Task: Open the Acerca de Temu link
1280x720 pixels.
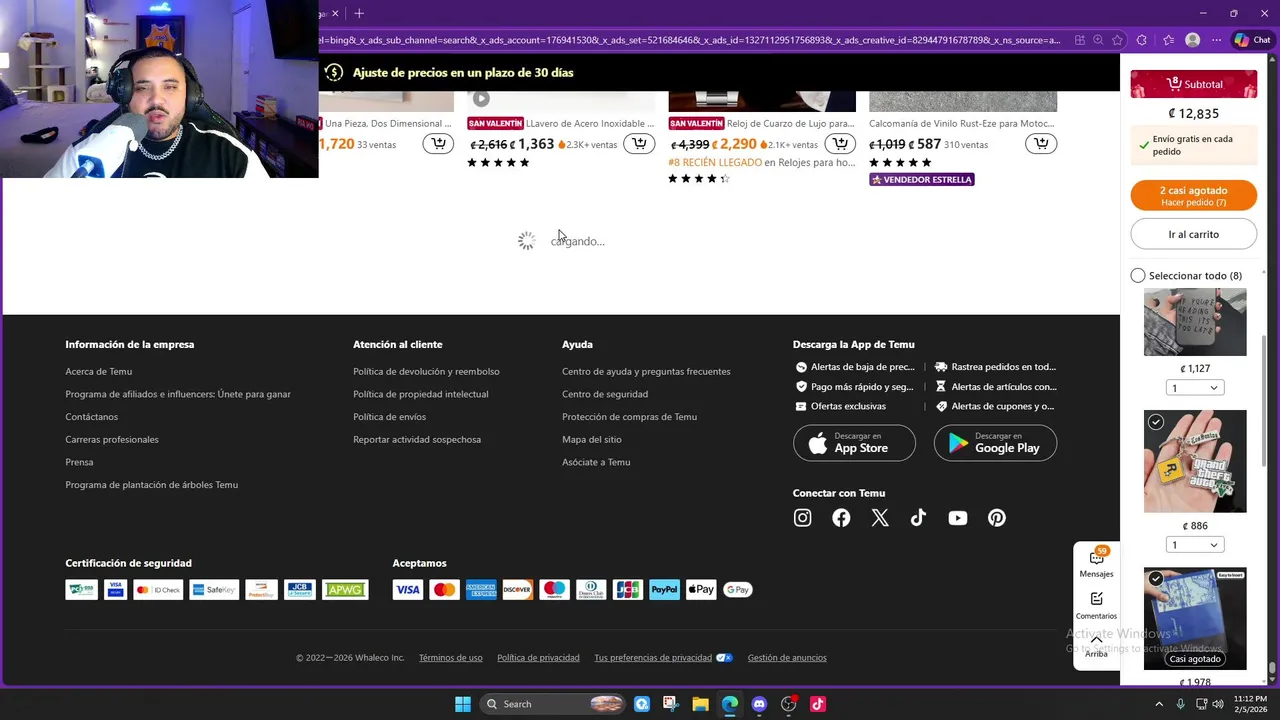Action: pos(98,371)
